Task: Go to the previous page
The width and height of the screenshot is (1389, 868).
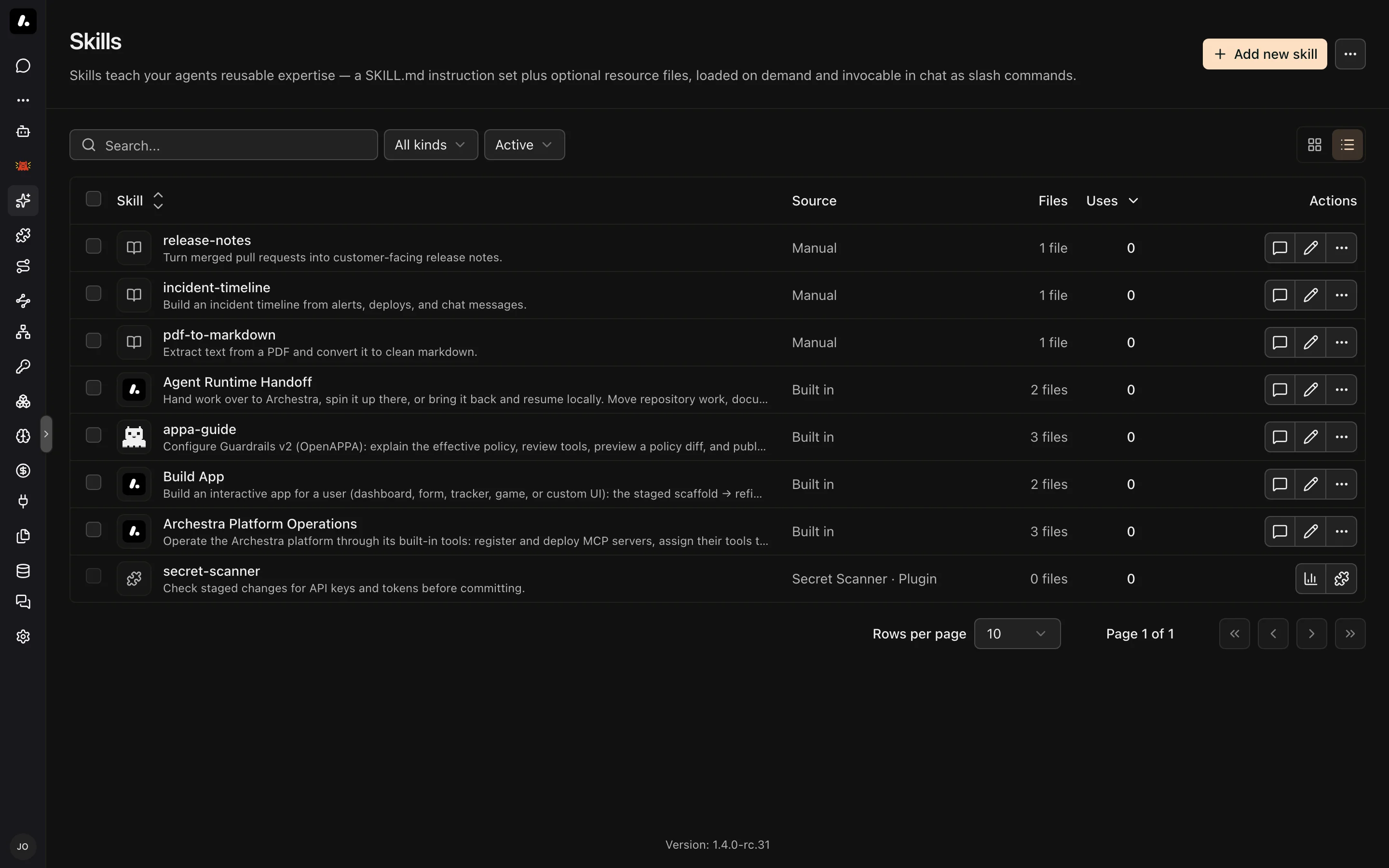Action: 1273,634
